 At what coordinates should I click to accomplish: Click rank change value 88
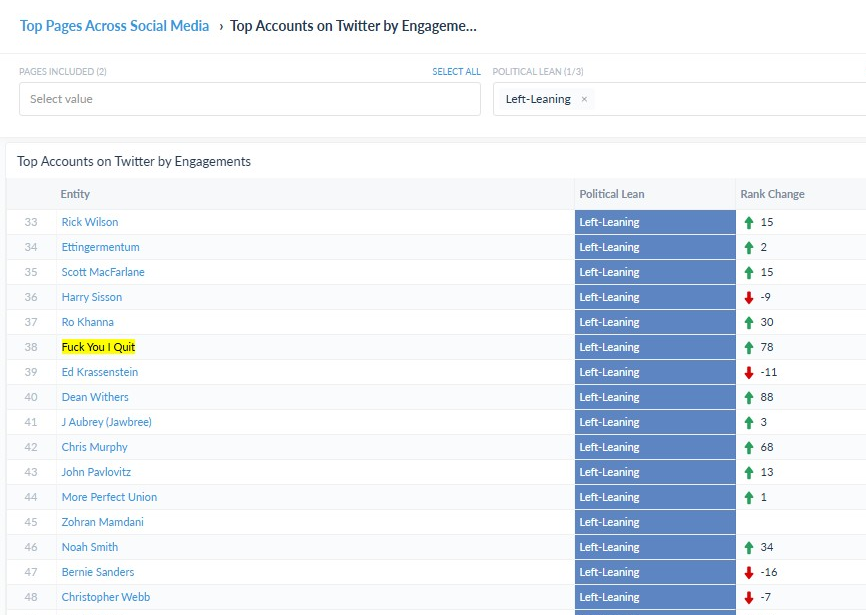pyautogui.click(x=767, y=397)
